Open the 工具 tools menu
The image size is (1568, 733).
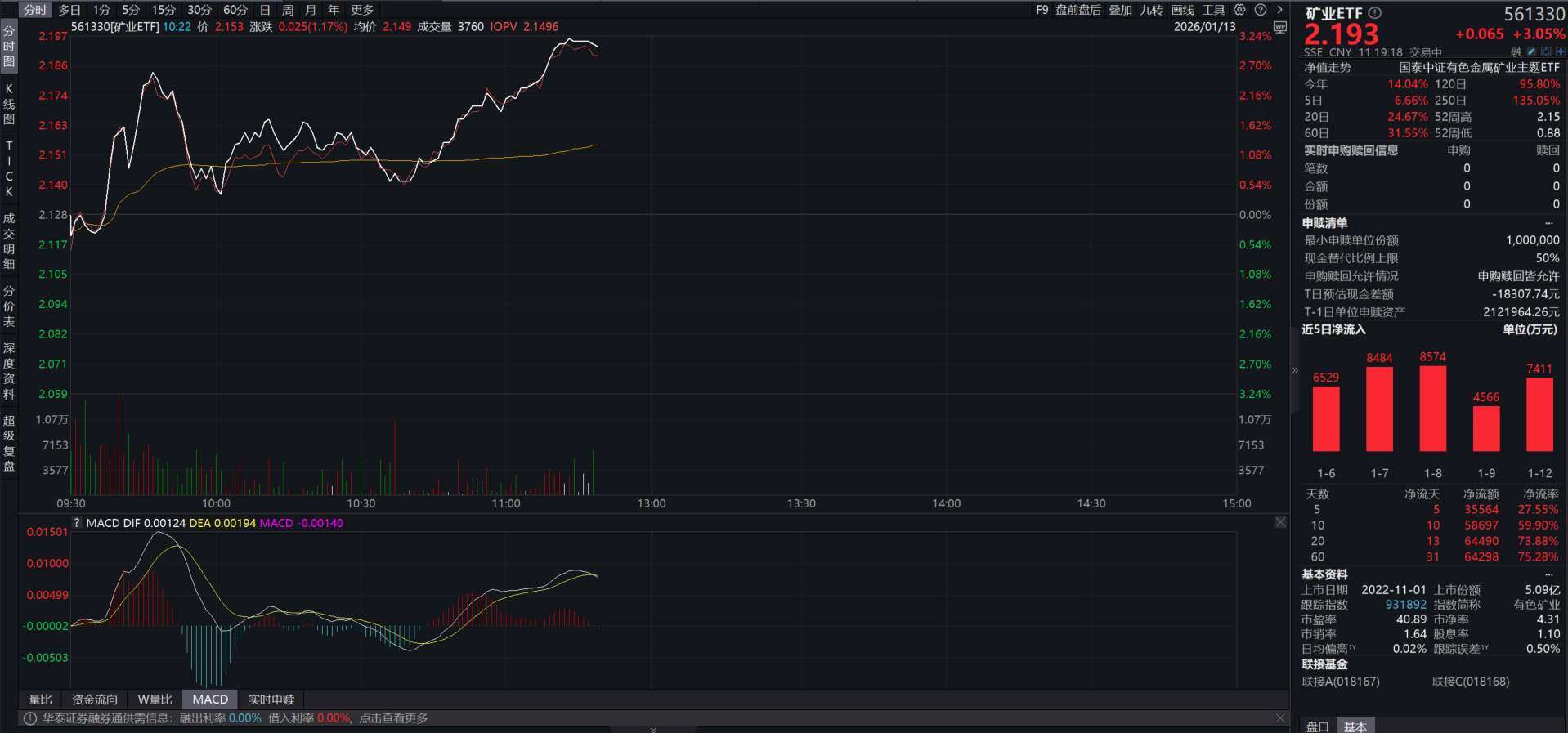(1214, 10)
